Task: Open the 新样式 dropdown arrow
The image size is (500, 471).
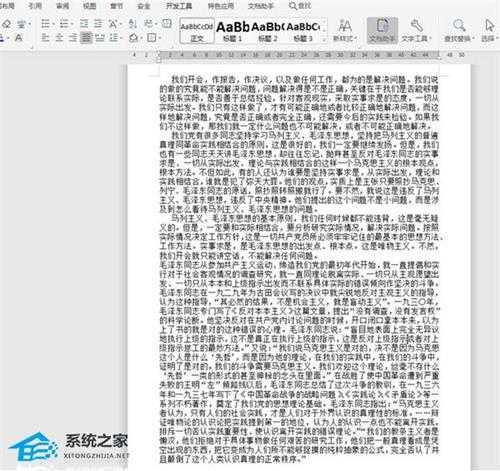Action: pos(355,39)
